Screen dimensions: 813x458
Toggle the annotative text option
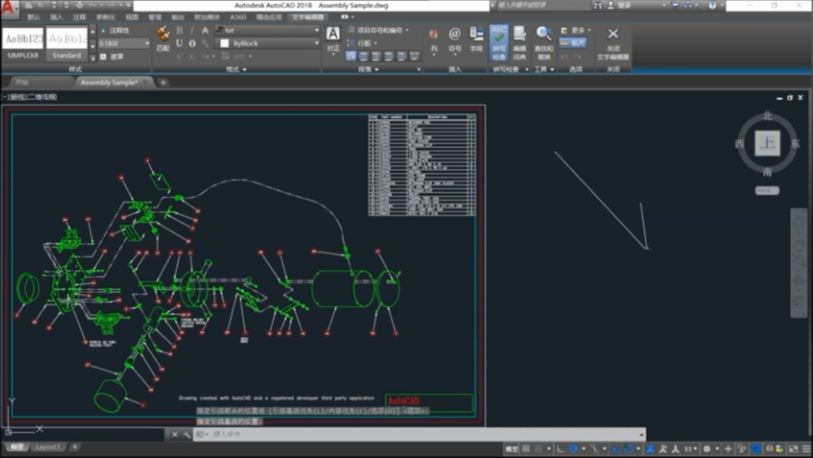tap(116, 31)
